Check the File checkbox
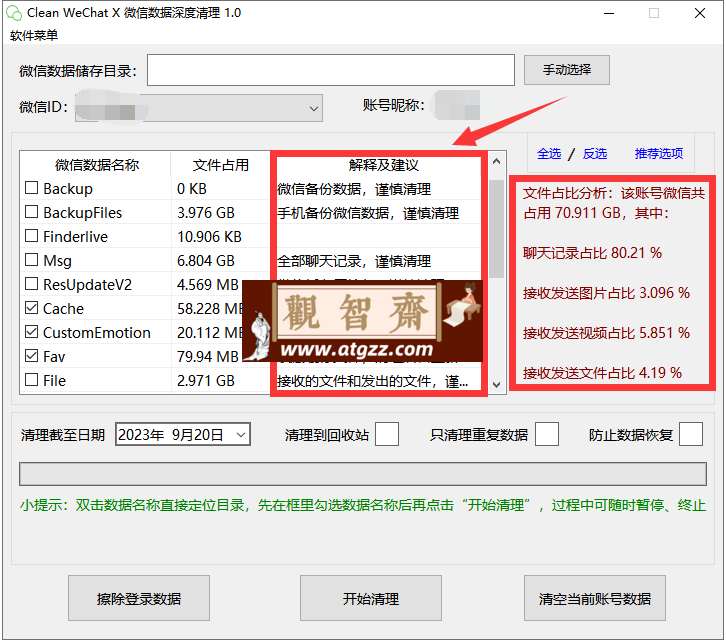The image size is (726, 642). 31,380
